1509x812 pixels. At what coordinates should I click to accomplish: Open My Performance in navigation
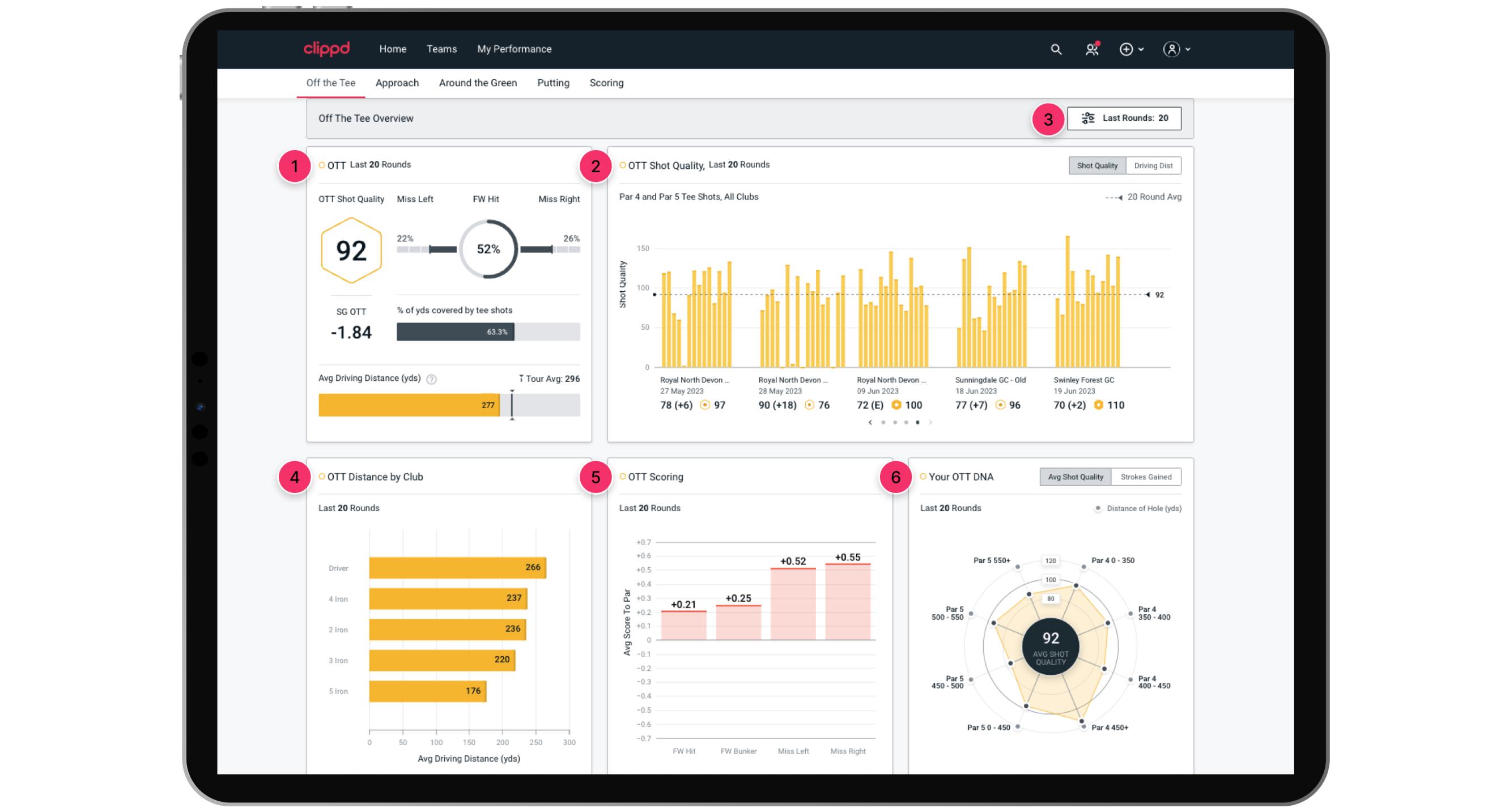click(x=514, y=49)
